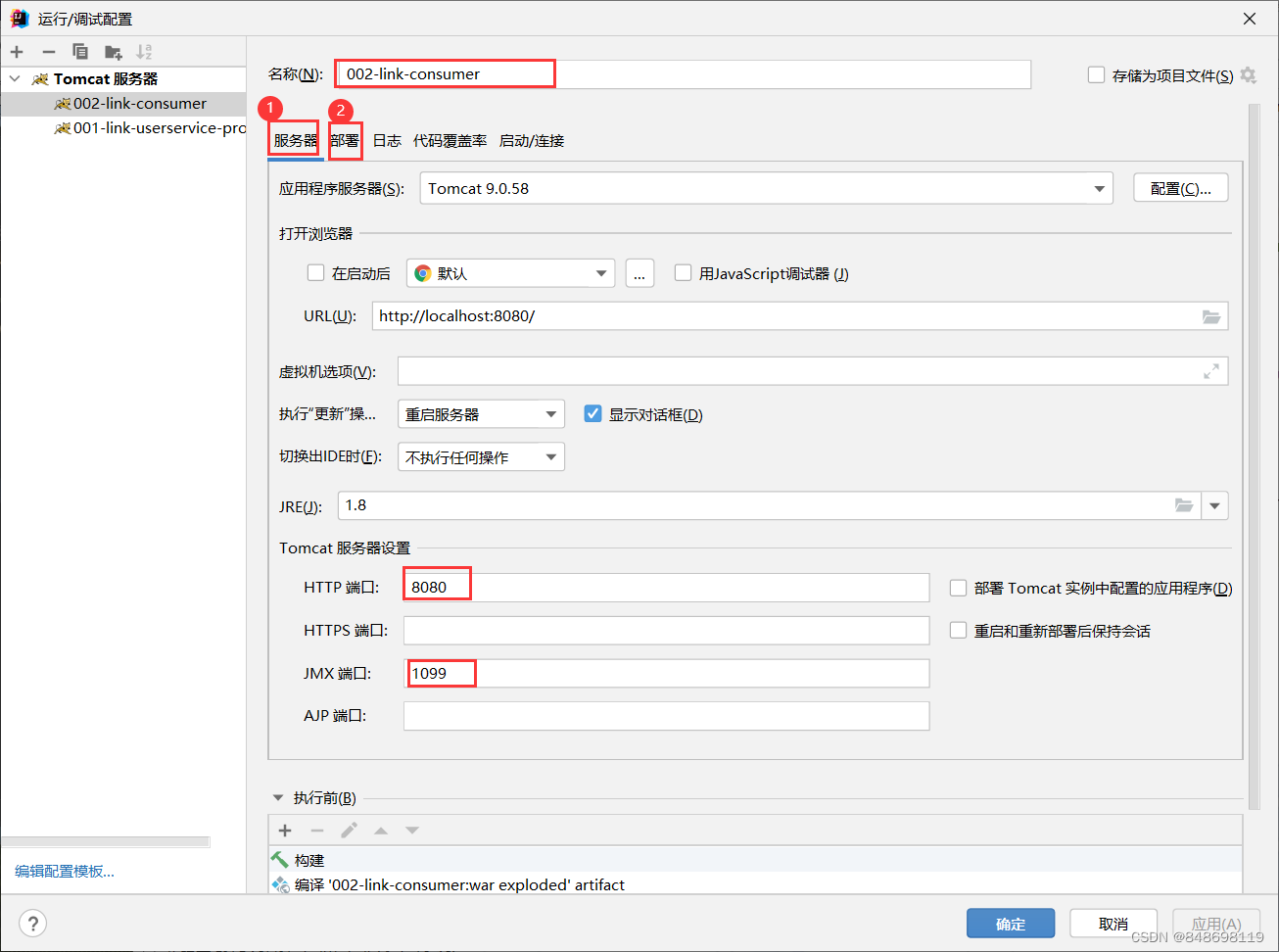
Task: Collapse the 执行前 section
Action: coord(278,798)
